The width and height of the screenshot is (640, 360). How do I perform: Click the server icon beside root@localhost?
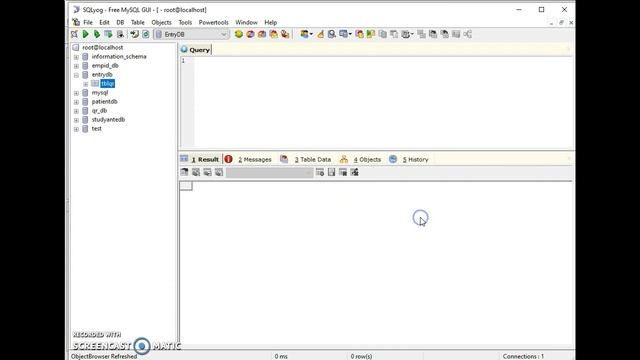(x=76, y=47)
